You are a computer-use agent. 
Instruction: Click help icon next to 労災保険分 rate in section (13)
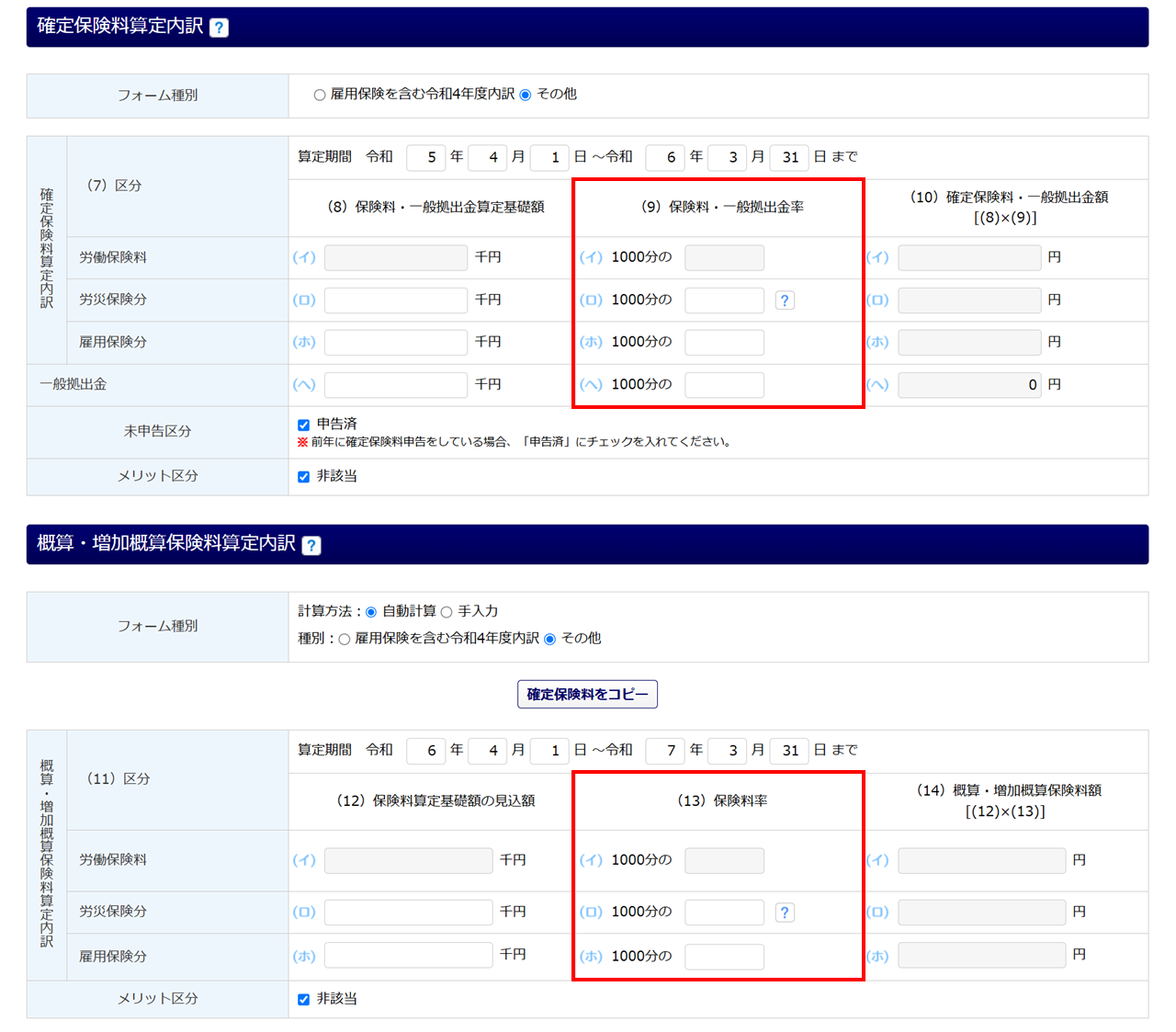pyautogui.click(x=785, y=913)
